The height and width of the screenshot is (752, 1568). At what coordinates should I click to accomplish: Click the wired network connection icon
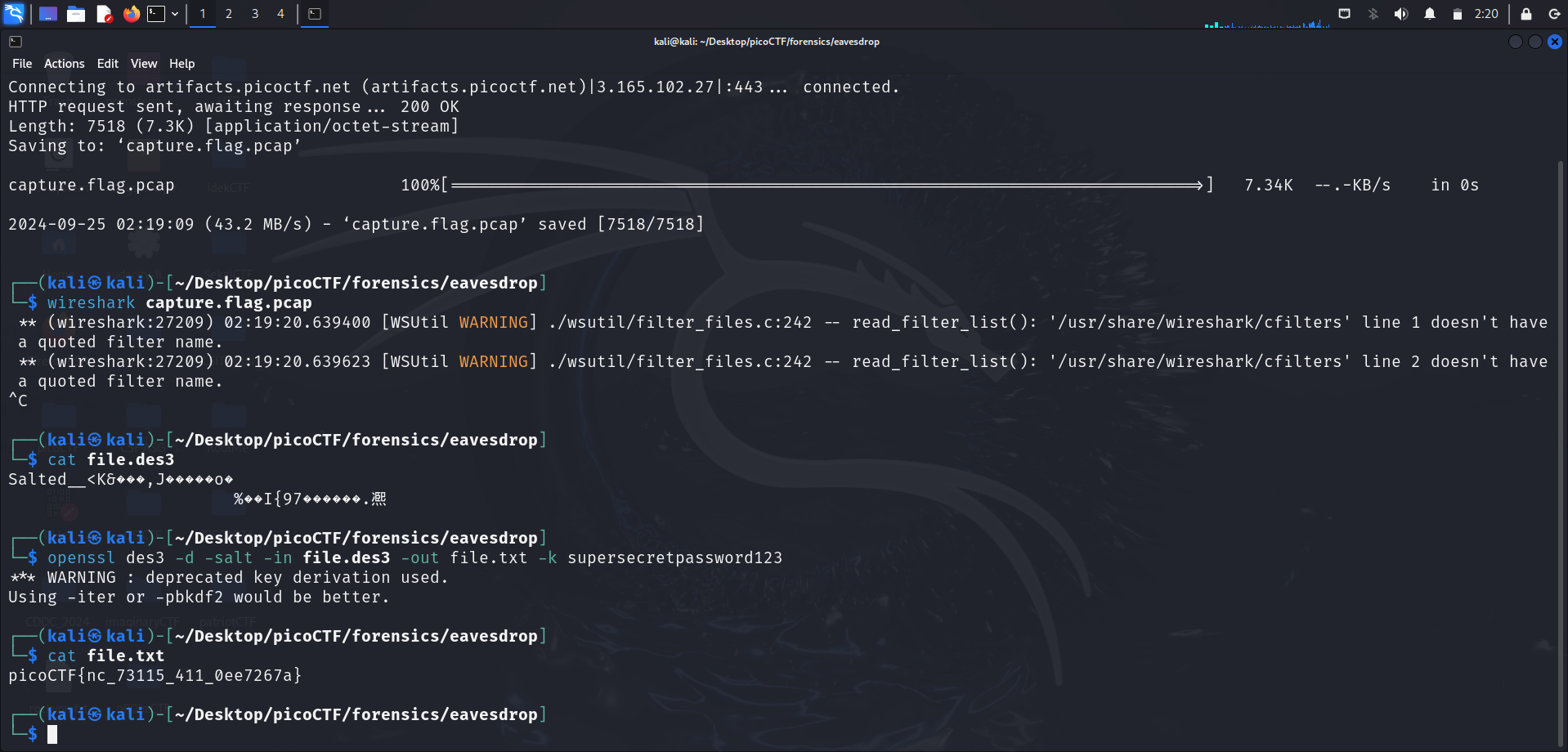tap(1344, 14)
